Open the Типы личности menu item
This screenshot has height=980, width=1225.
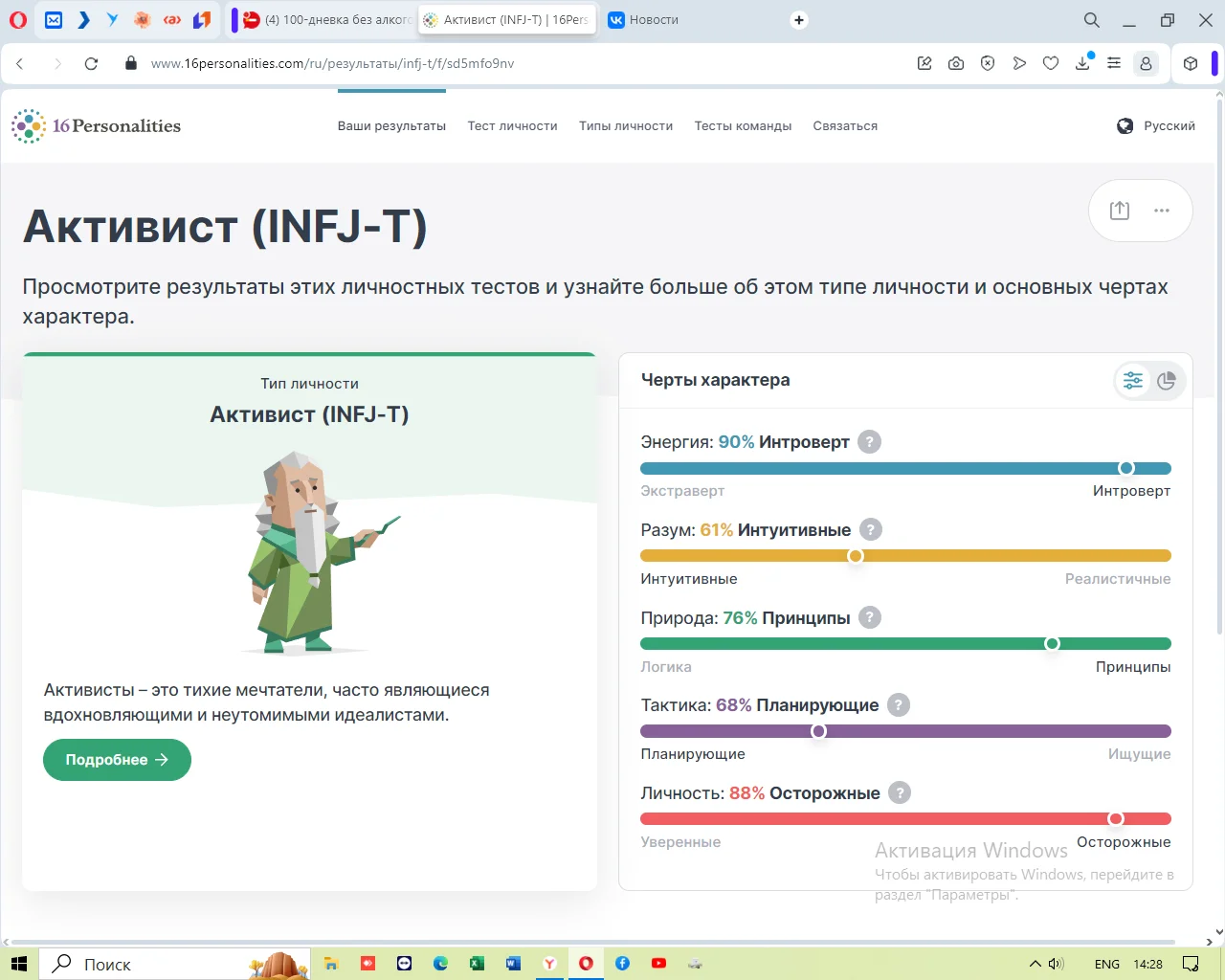pyautogui.click(x=626, y=126)
